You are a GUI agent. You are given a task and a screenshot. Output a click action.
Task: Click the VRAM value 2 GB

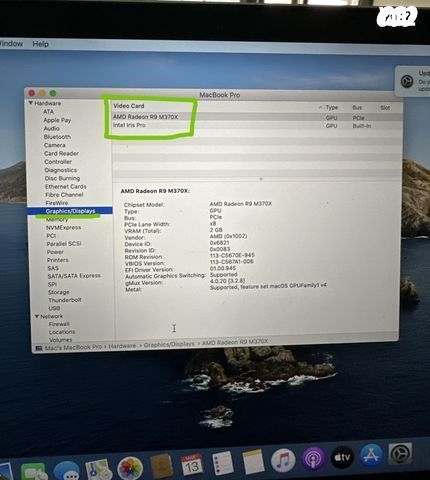point(216,230)
